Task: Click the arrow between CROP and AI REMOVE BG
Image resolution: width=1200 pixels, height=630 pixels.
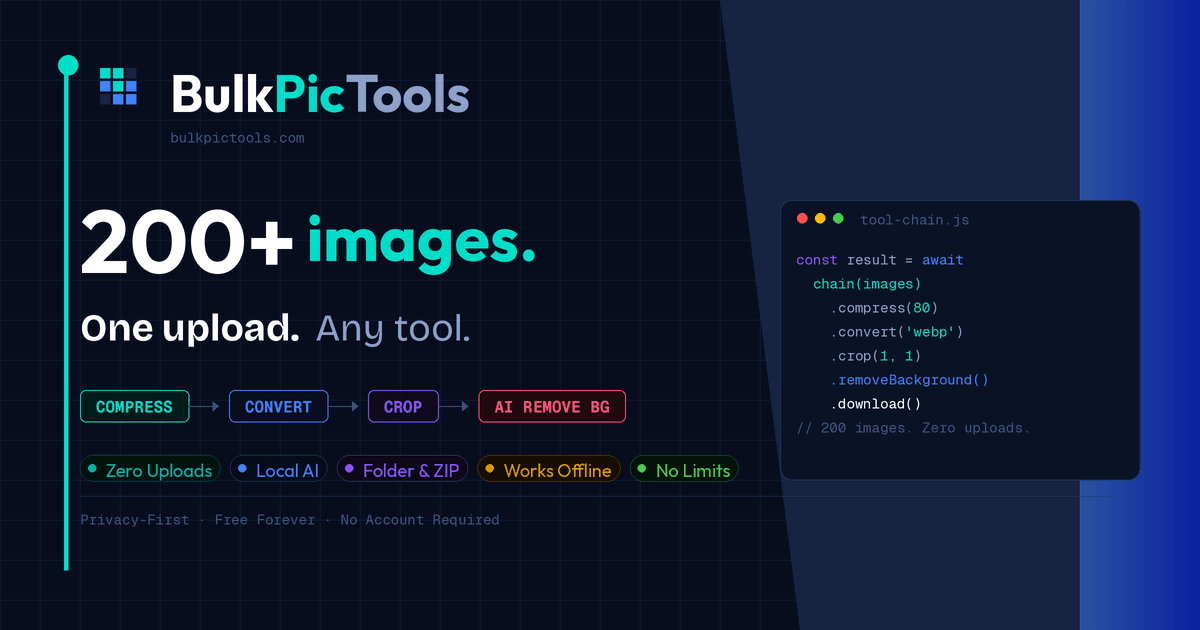Action: tap(454, 407)
